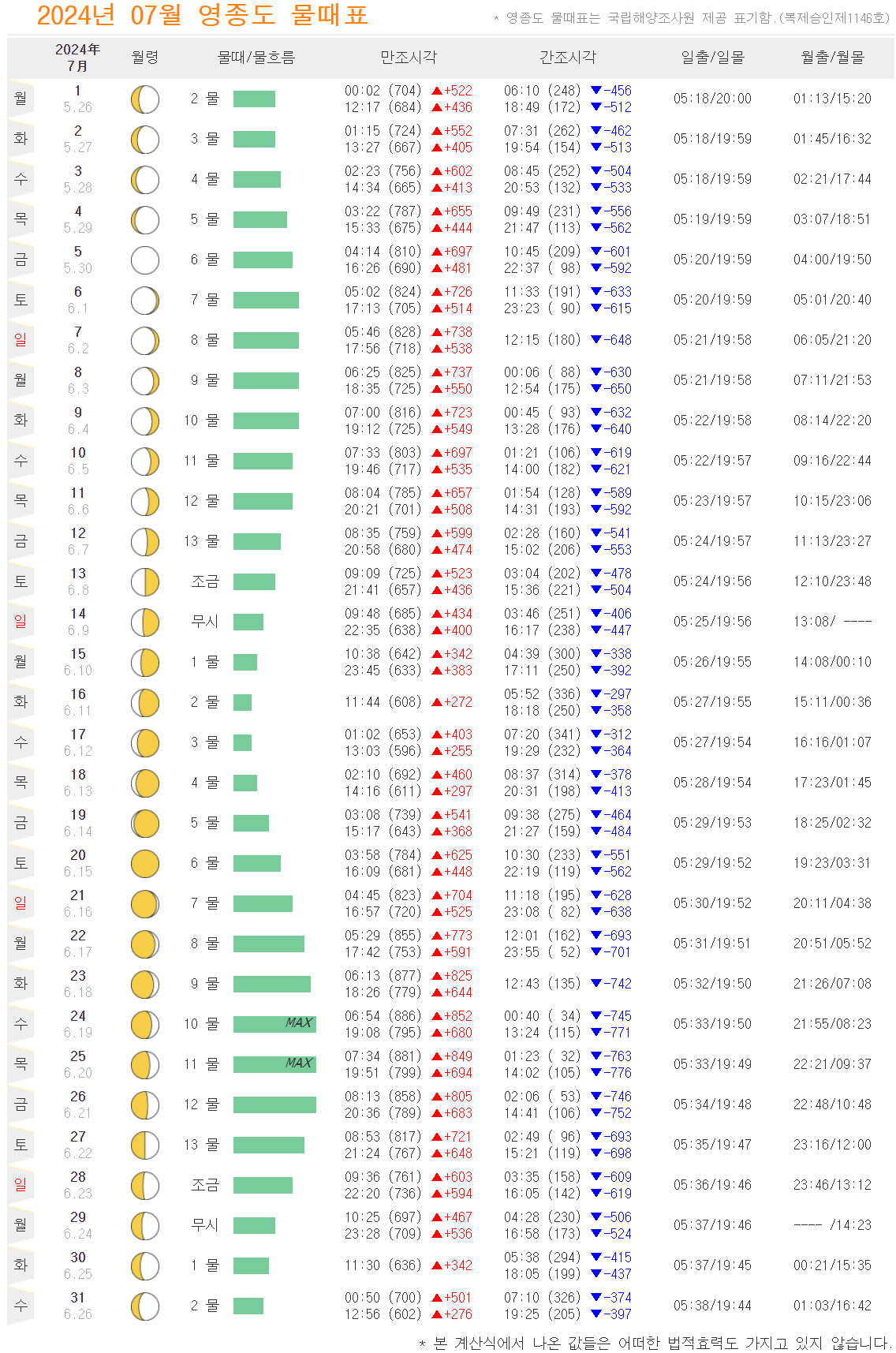This screenshot has width=896, height=1353.
Task: Click the MAX tide flow bar for July 25
Action: (x=274, y=1064)
